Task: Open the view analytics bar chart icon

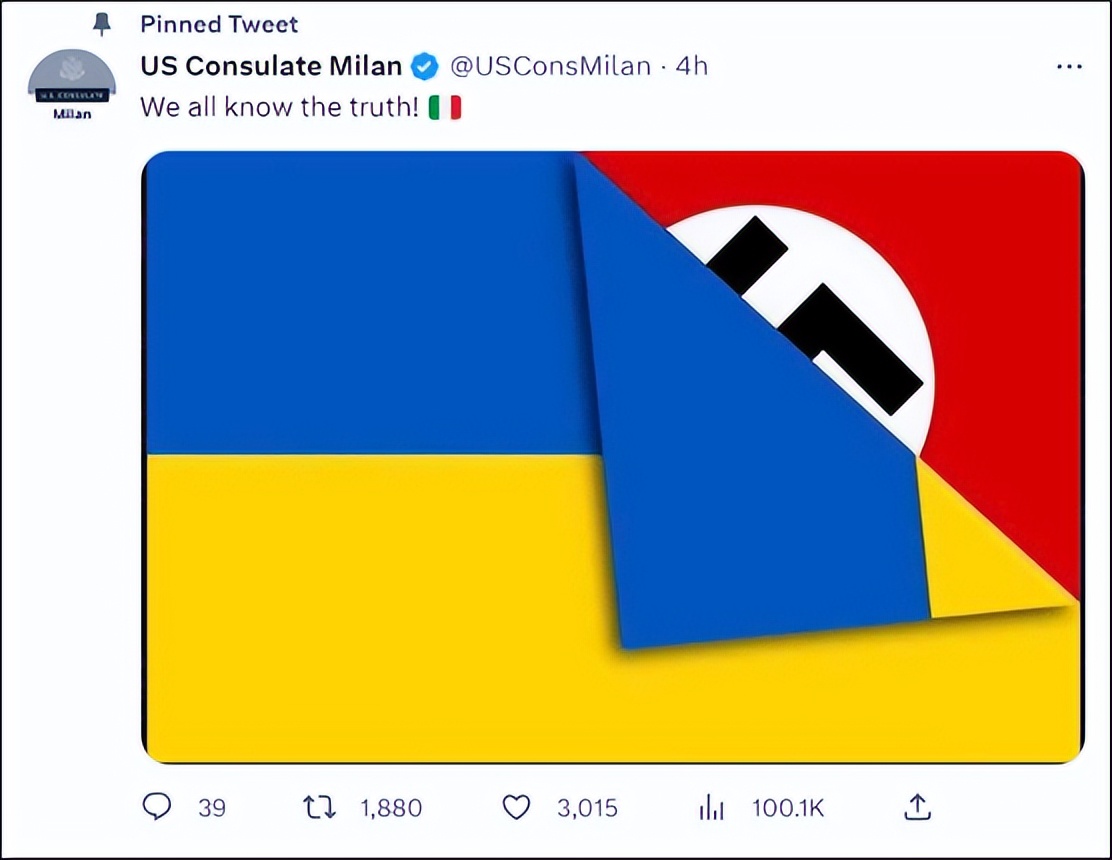Action: tap(711, 807)
